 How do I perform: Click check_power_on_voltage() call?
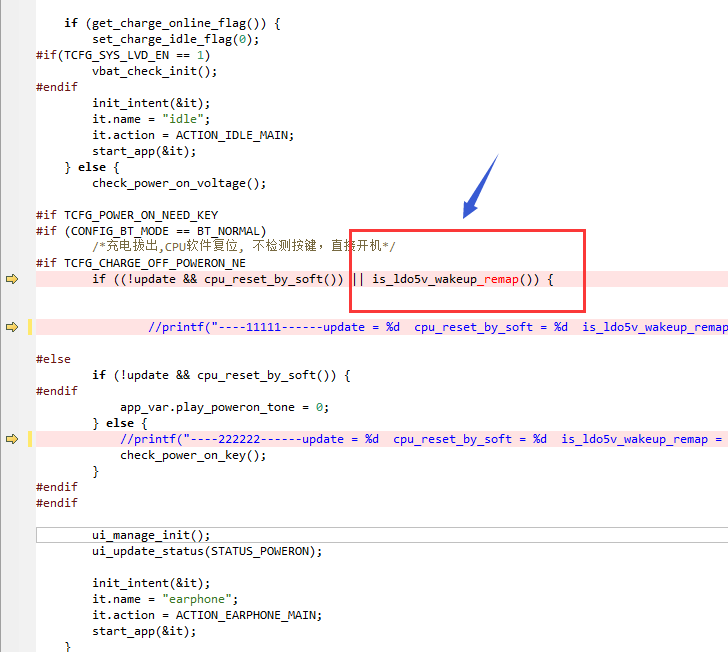(179, 183)
